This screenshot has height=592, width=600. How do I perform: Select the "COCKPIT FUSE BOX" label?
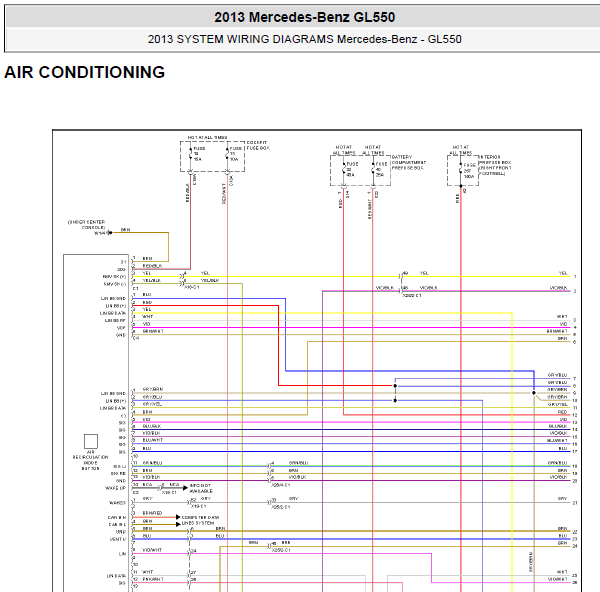pyautogui.click(x=258, y=145)
